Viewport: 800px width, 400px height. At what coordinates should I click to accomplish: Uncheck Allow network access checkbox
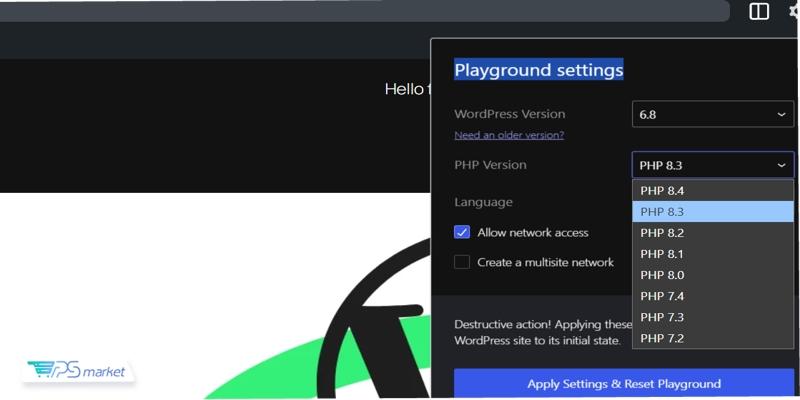click(x=462, y=233)
